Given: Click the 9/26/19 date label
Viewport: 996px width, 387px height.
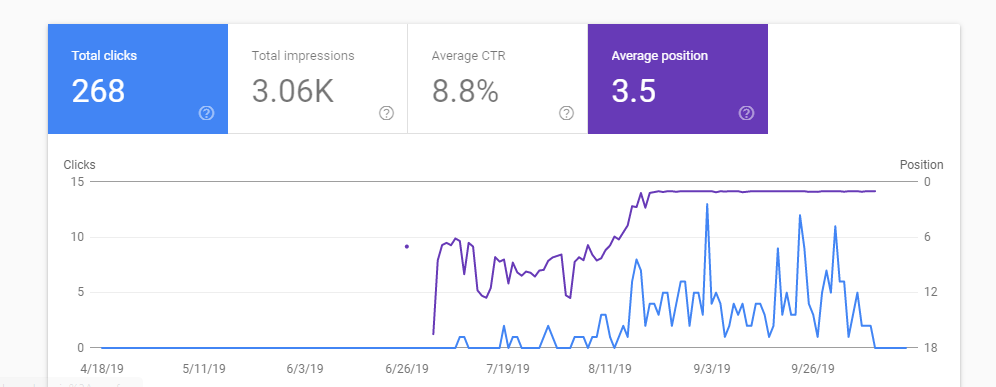Looking at the screenshot, I should click(x=812, y=369).
